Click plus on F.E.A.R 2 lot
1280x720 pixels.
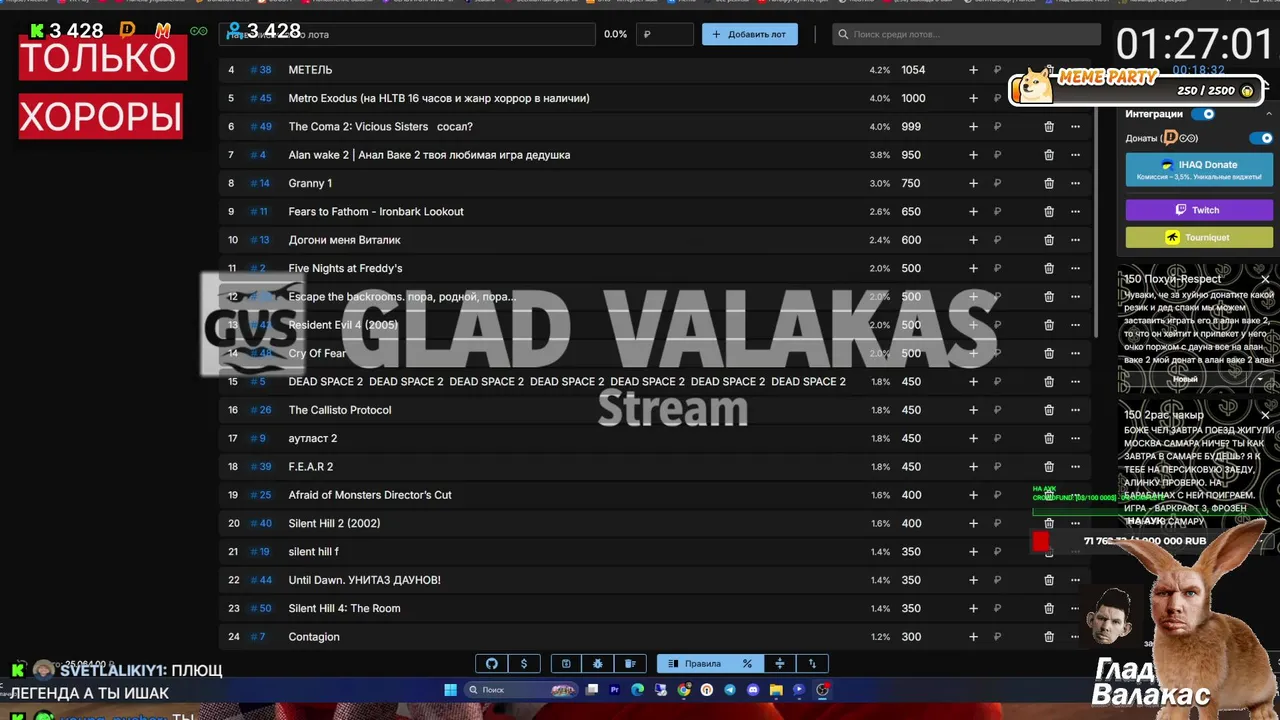(x=973, y=467)
